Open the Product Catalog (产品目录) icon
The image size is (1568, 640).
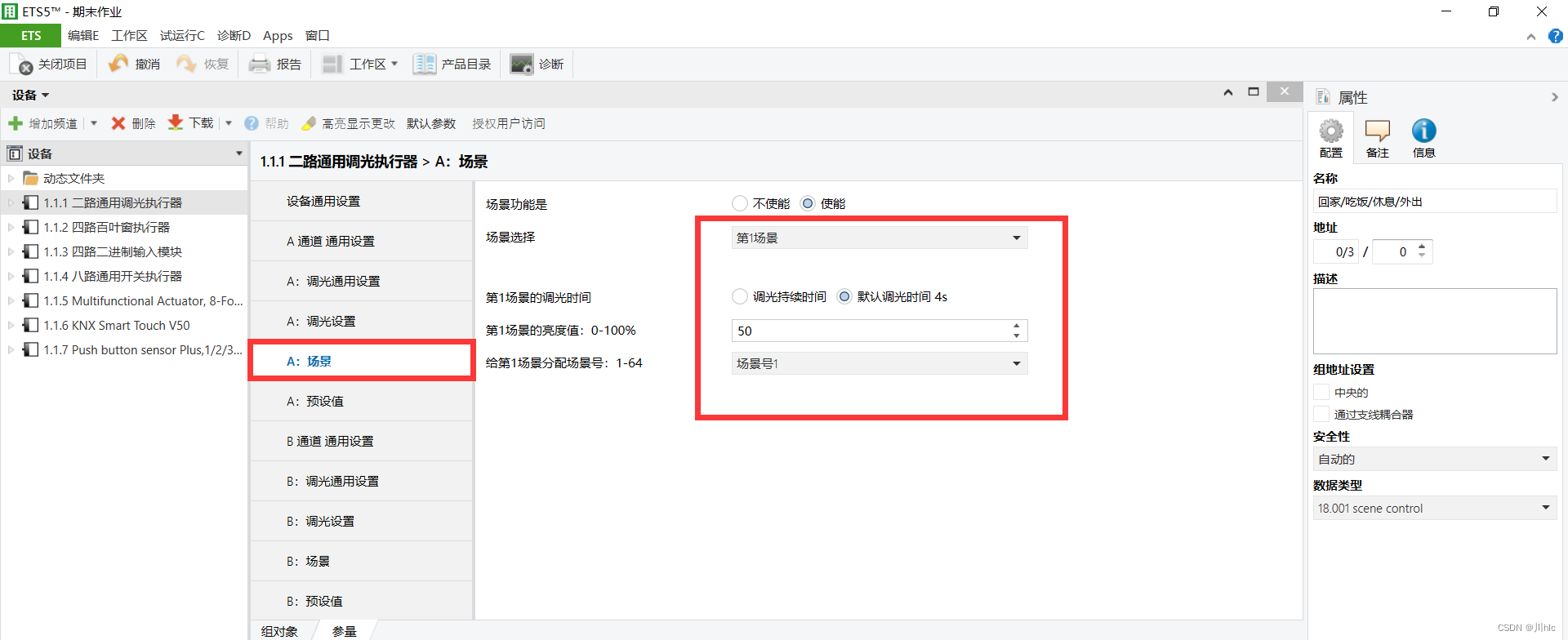[x=424, y=64]
